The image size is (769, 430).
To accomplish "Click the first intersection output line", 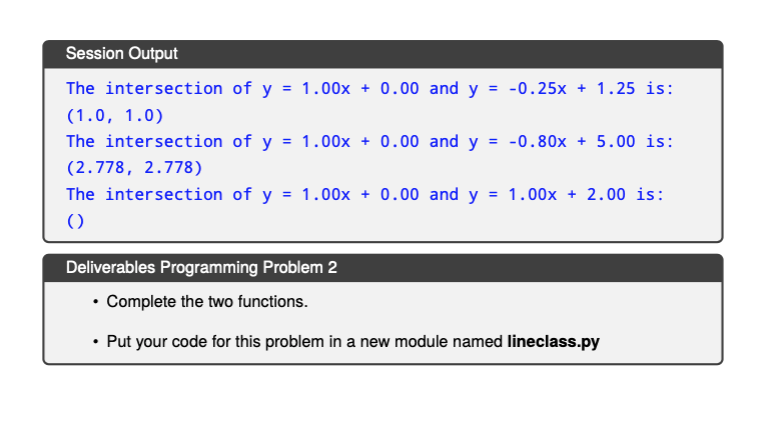I will click(x=370, y=89).
